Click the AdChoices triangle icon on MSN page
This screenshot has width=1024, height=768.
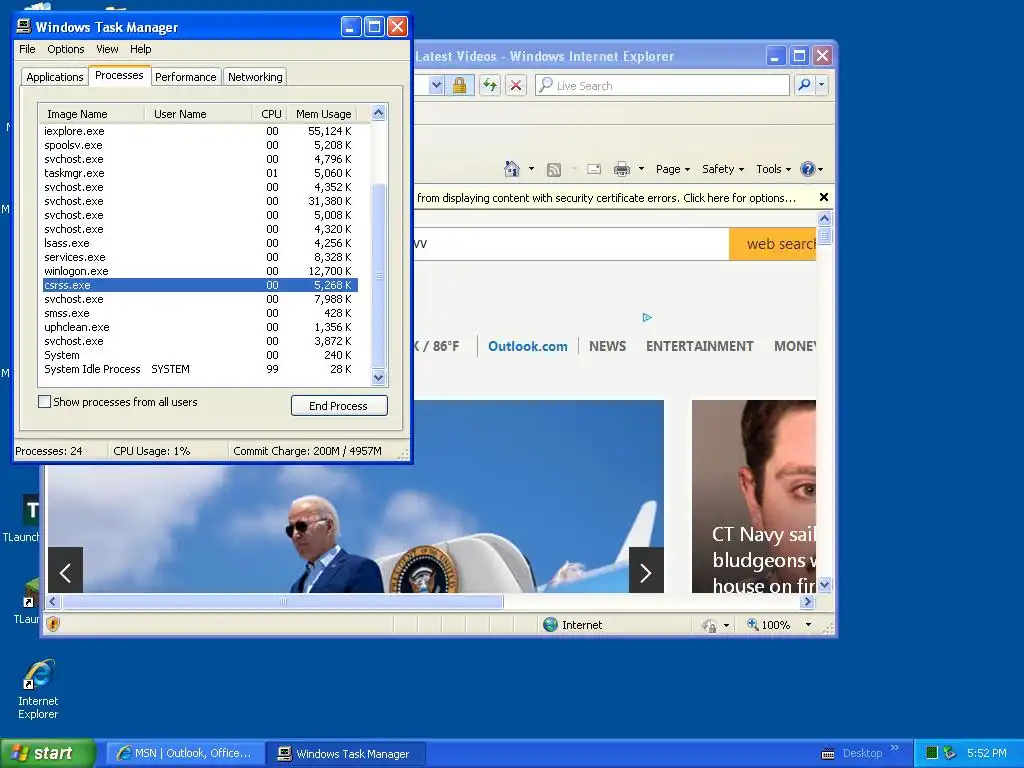point(647,317)
